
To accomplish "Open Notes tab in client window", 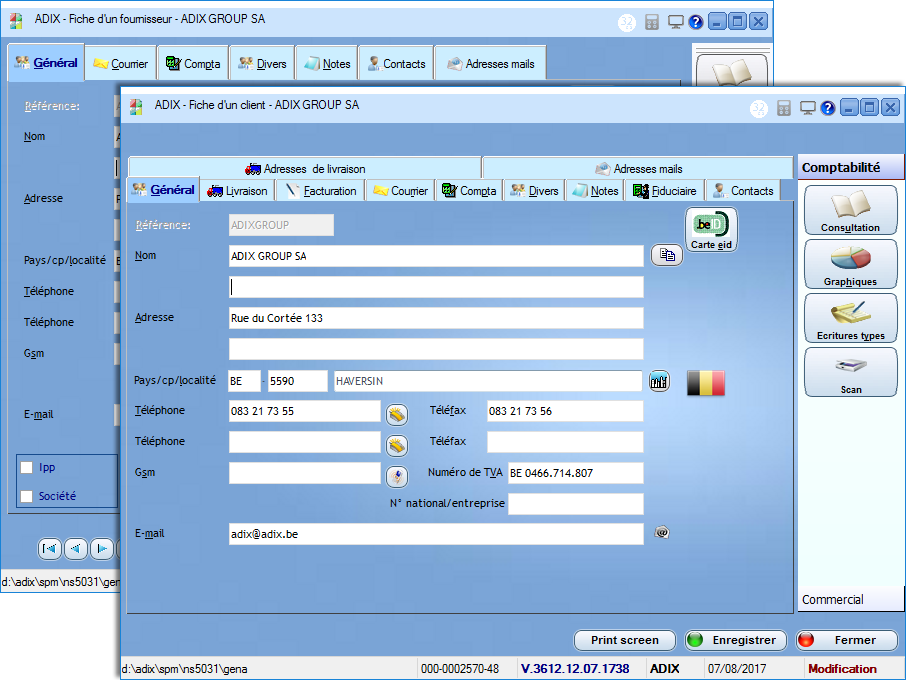I will click(x=596, y=191).
